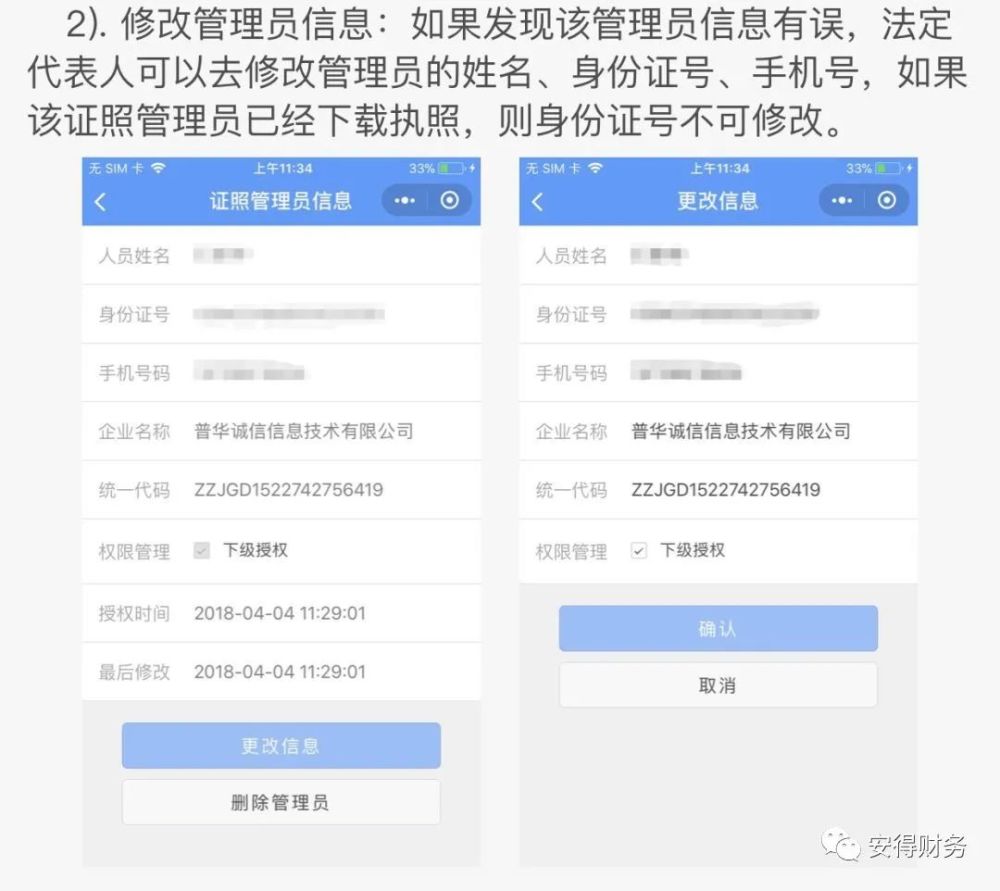Edit 手机号码 field in 更改信息 form
1000x891 pixels.
718,372
